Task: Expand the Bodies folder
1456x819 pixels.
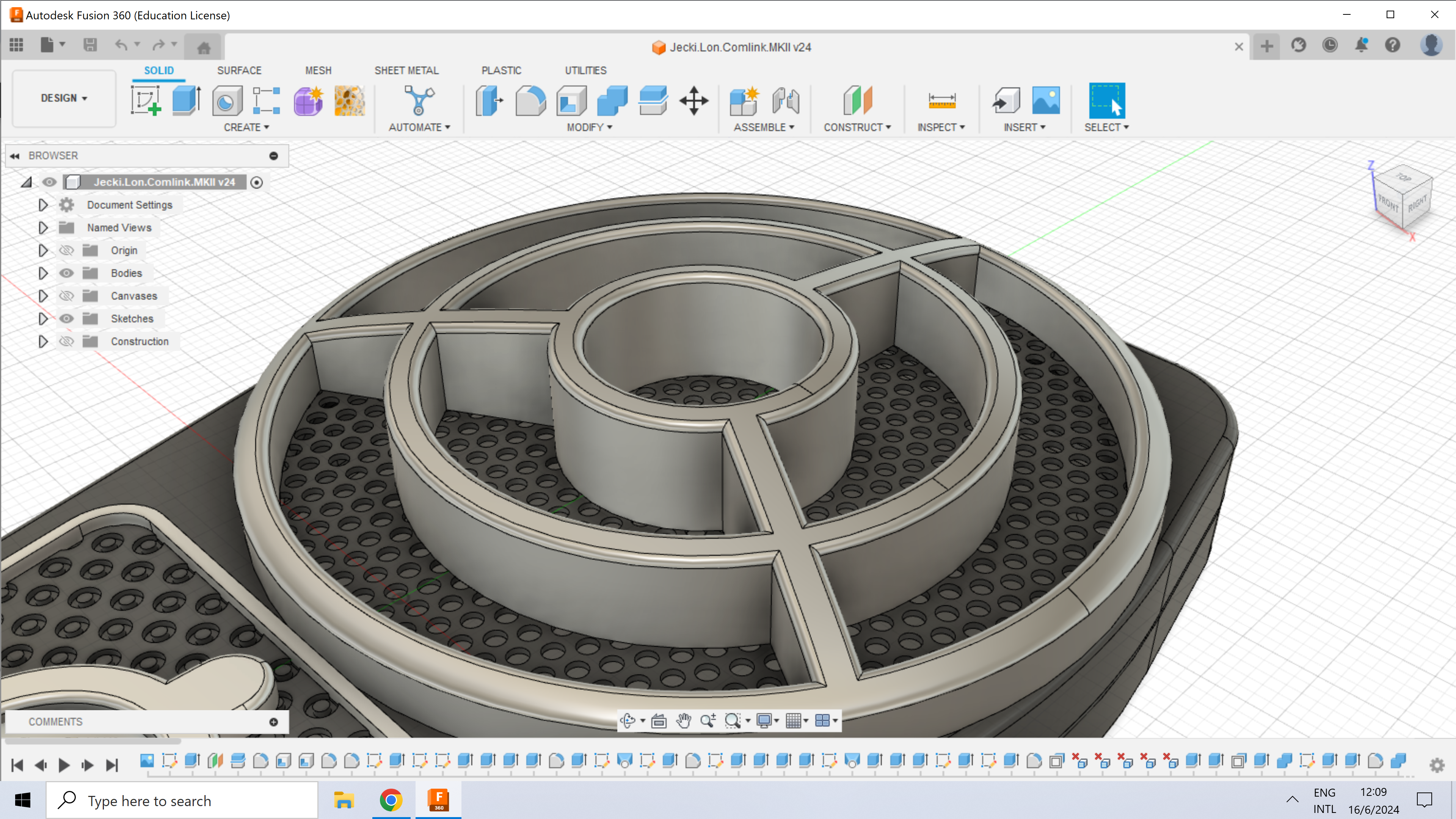Action: point(43,273)
